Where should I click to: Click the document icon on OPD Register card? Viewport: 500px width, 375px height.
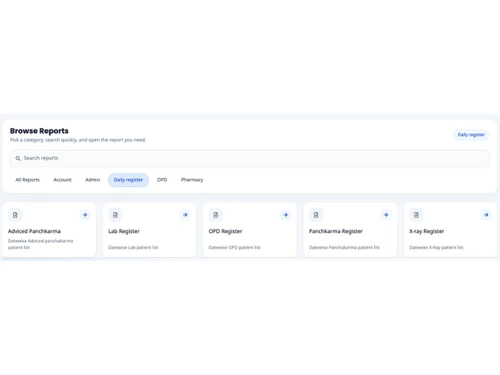click(216, 215)
